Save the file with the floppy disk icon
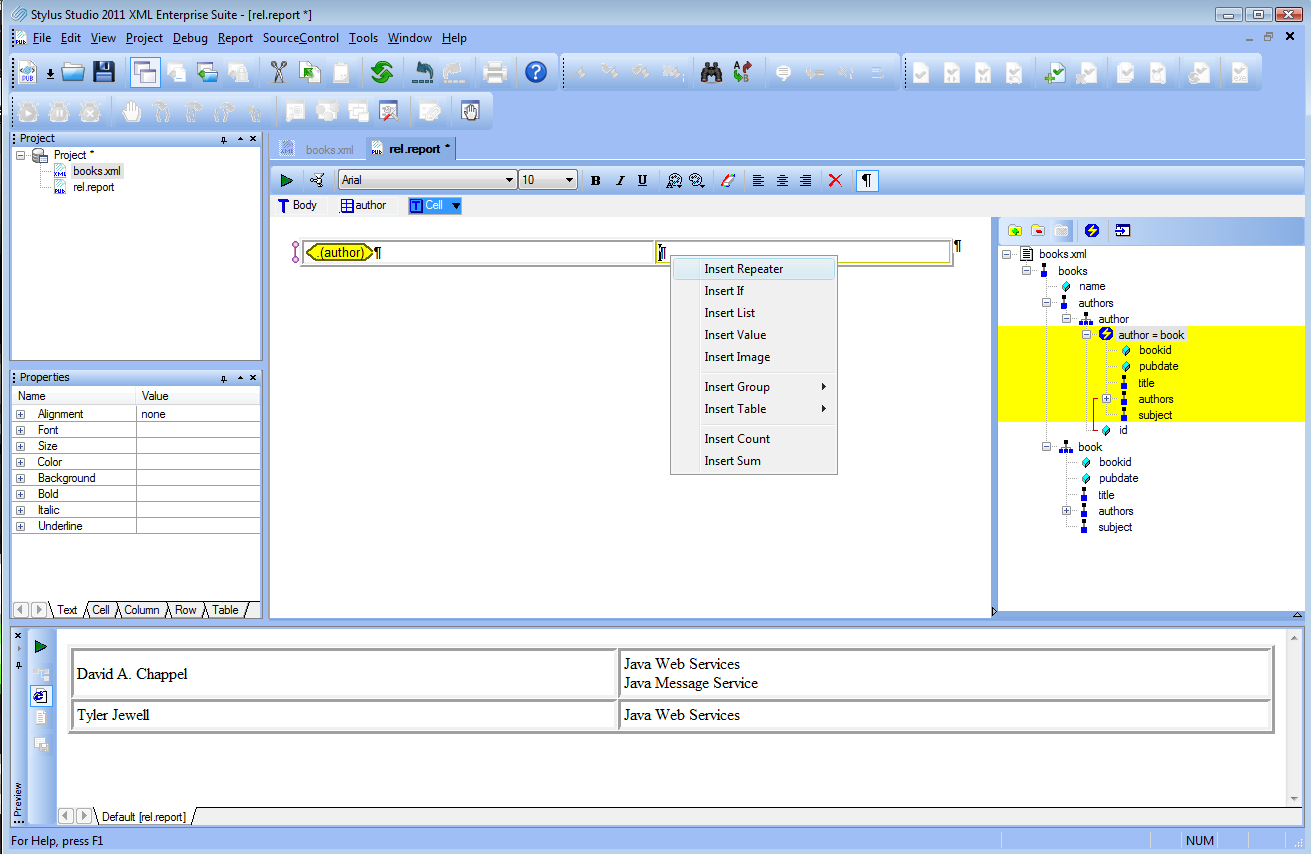Screen dimensions: 1311x854 pyautogui.click(x=104, y=72)
